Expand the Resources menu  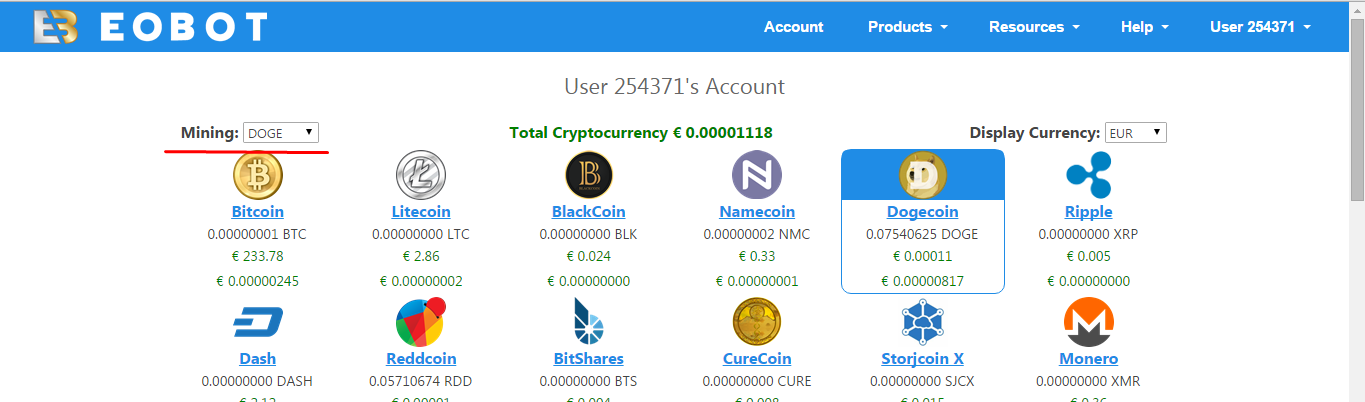tap(1034, 27)
